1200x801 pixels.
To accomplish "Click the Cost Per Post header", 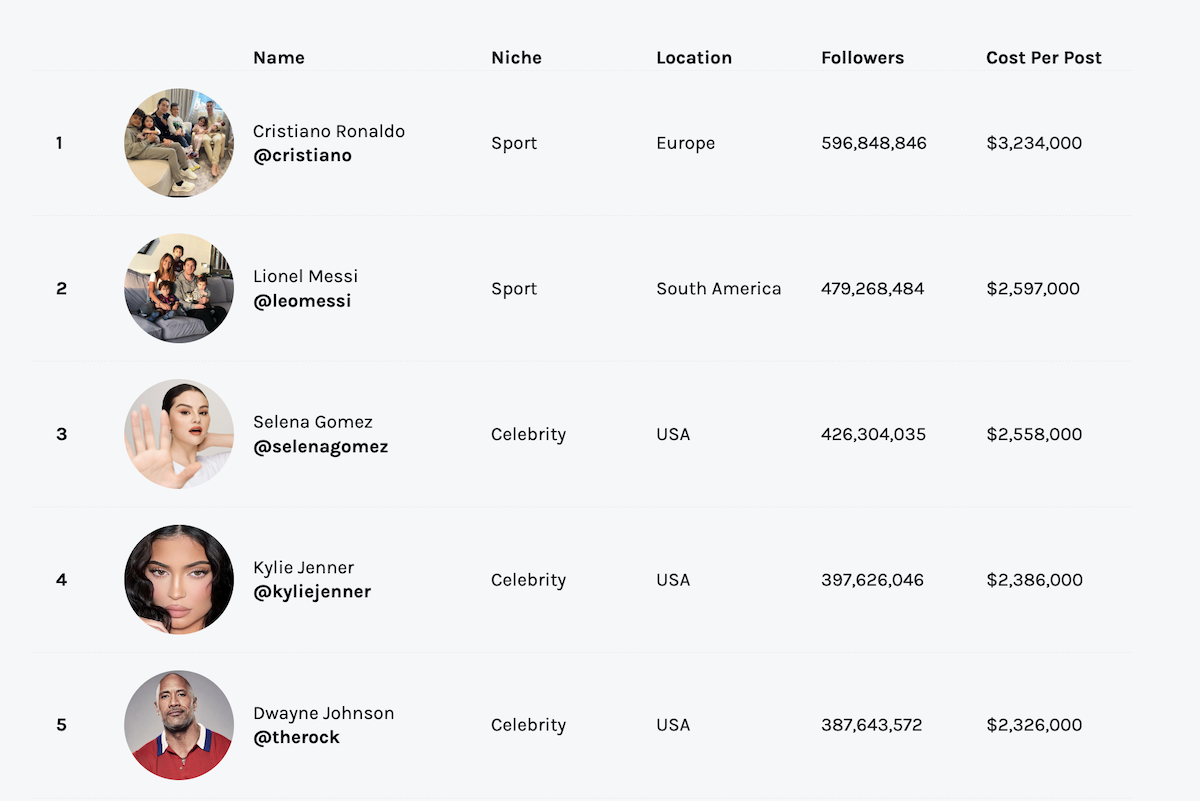I will click(1044, 58).
